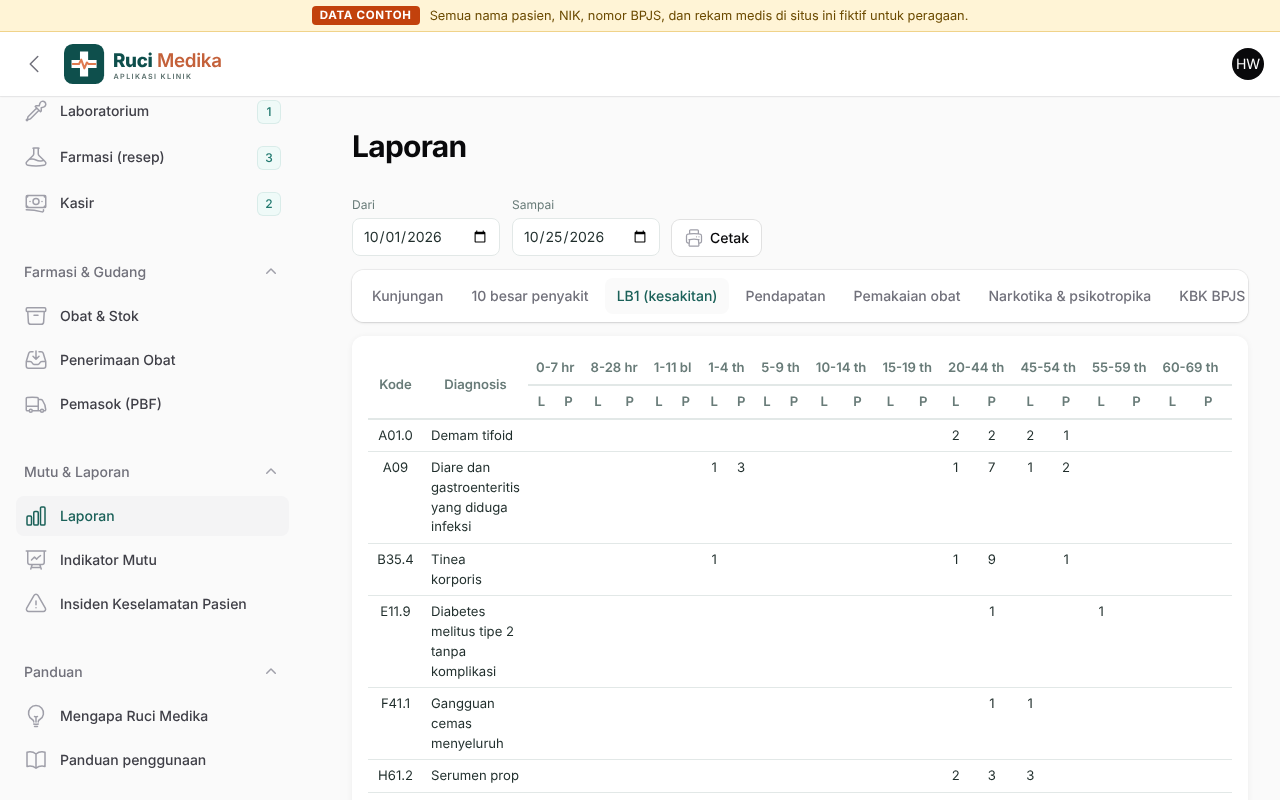The height and width of the screenshot is (800, 1280).
Task: Click the Insiden Keselamatan Pasien warning icon
Action: (x=36, y=604)
